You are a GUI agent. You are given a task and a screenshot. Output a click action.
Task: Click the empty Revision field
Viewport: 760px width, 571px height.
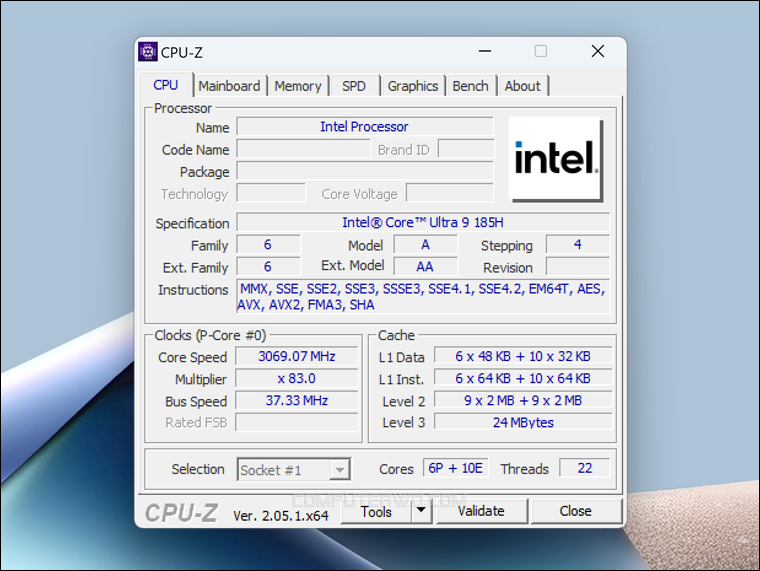(578, 267)
